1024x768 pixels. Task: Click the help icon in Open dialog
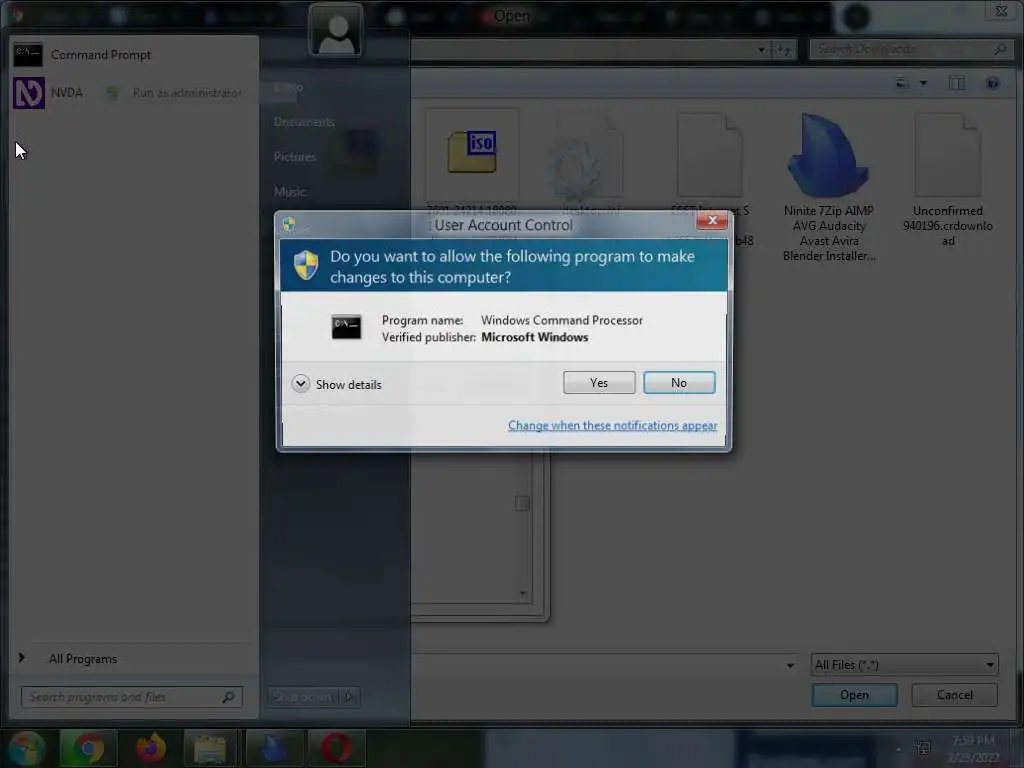point(993,83)
